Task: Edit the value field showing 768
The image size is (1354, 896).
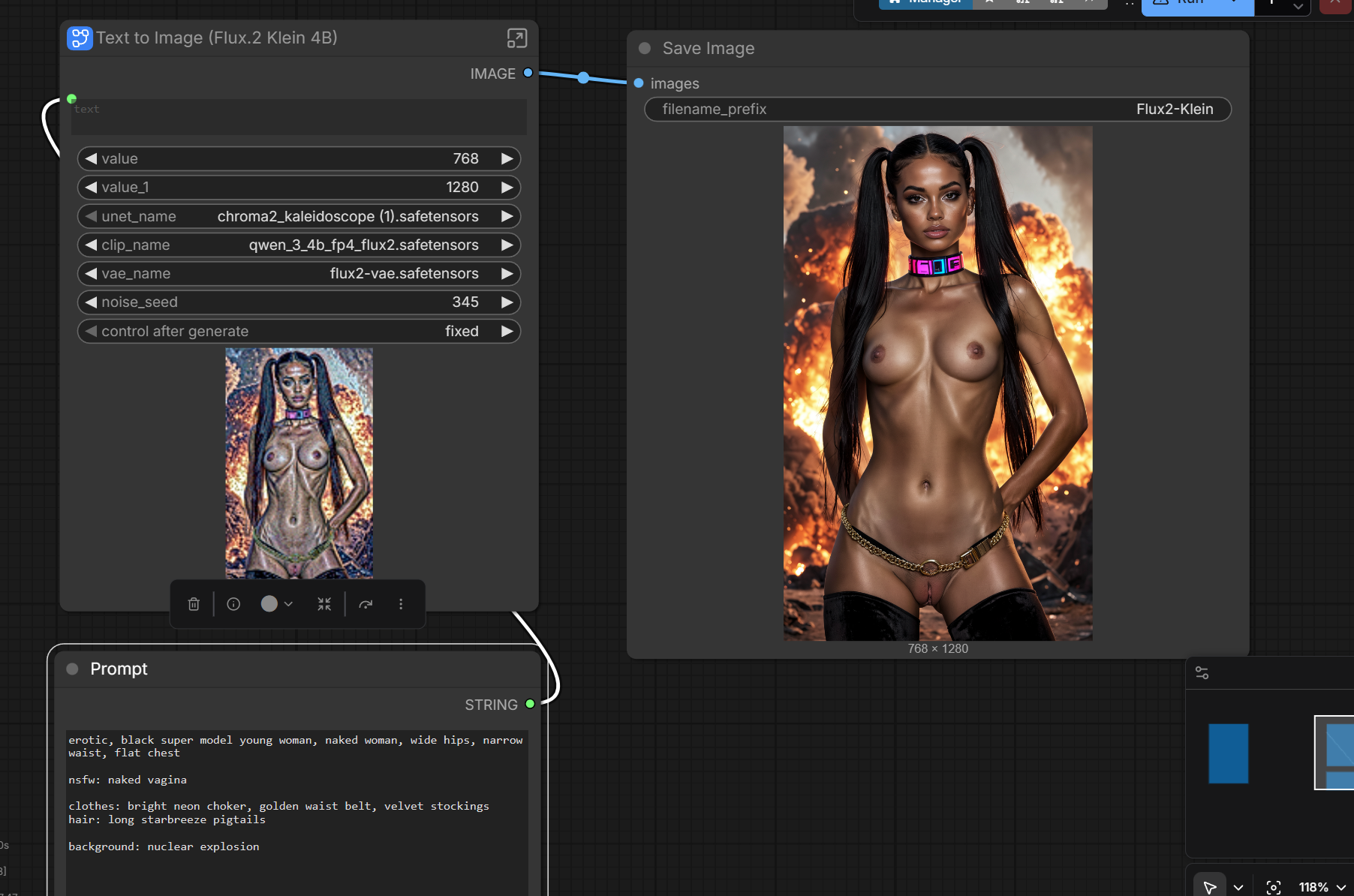Action: click(299, 158)
